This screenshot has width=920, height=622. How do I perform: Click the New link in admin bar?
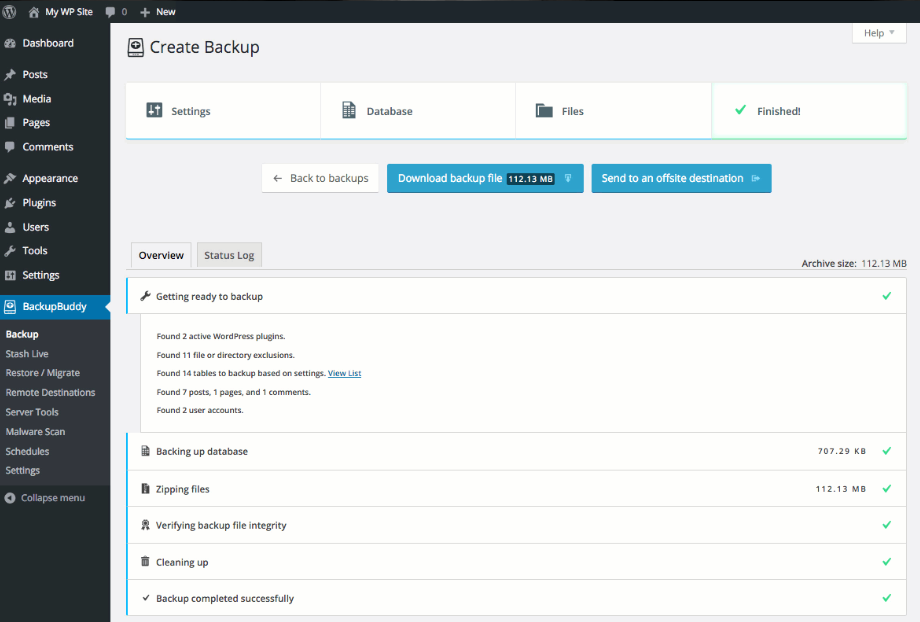[165, 12]
